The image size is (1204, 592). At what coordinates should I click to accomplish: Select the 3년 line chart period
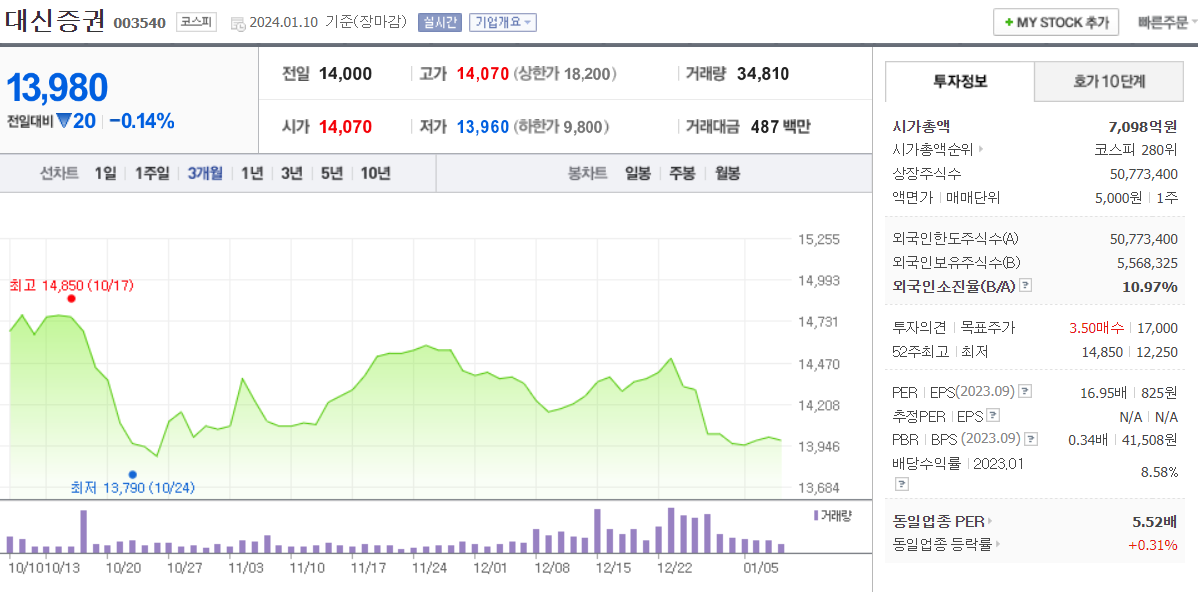(x=291, y=173)
